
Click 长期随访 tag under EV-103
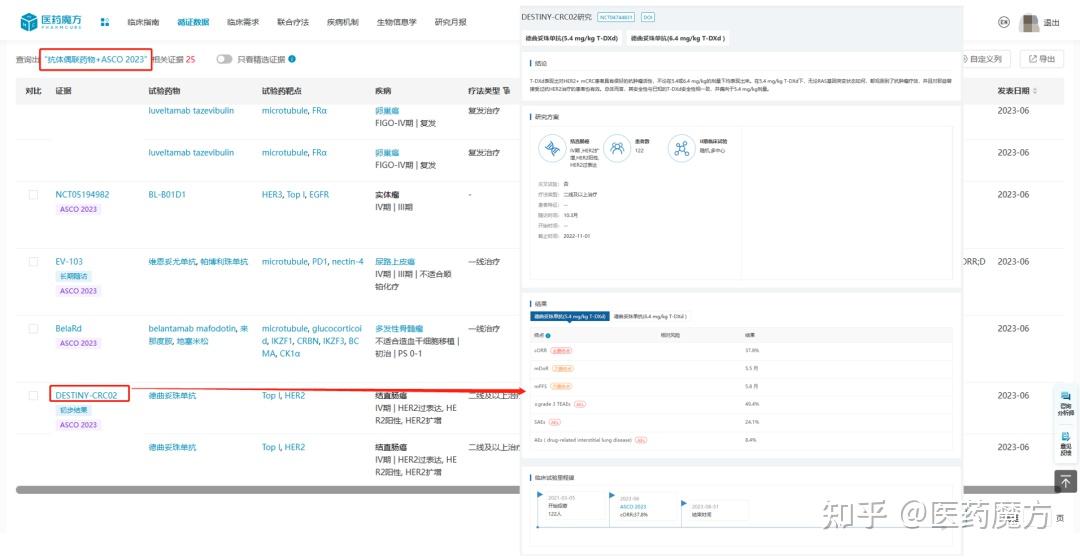(x=74, y=276)
